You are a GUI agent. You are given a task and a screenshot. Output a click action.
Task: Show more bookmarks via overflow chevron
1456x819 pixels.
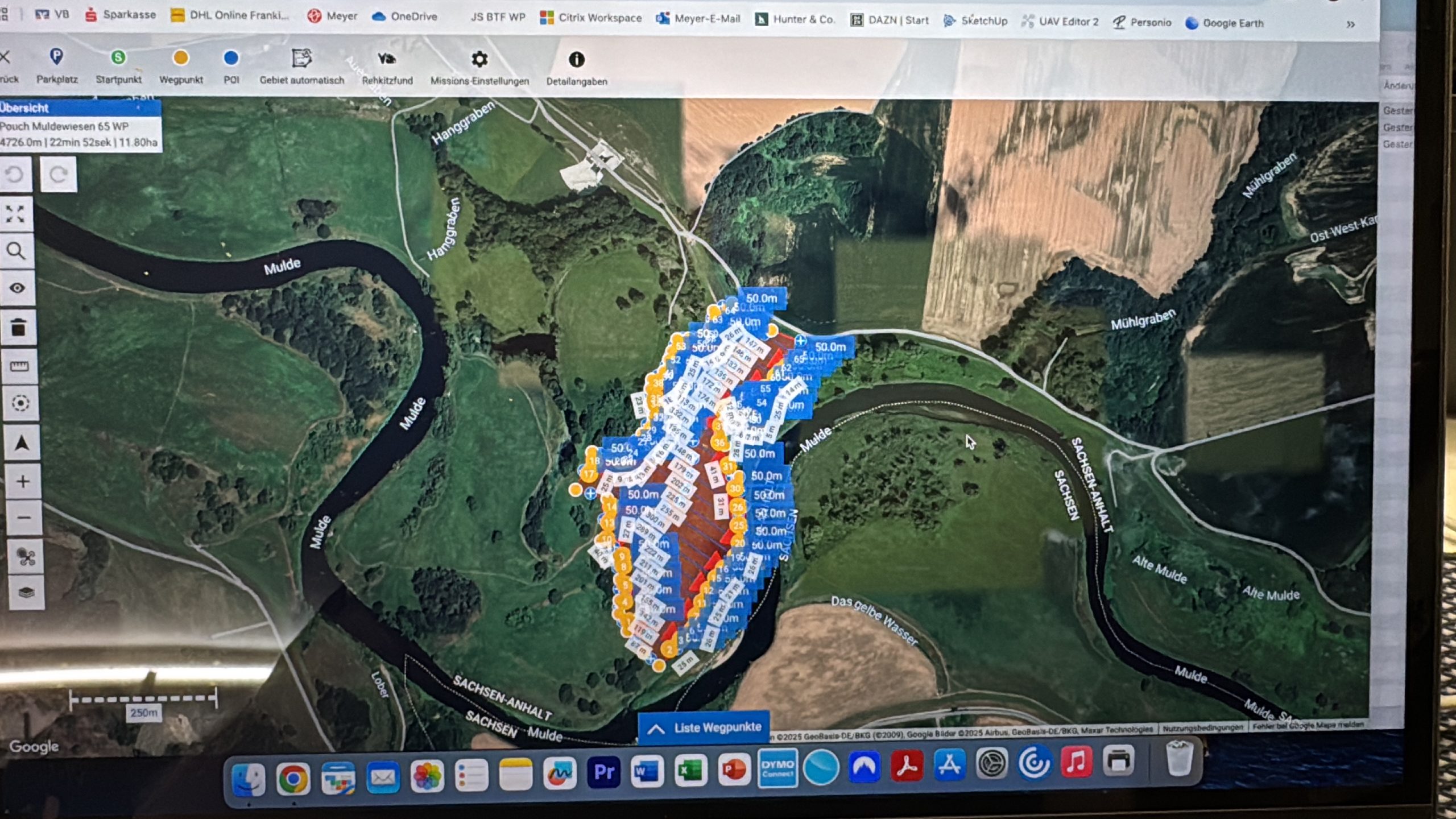pos(1351,24)
